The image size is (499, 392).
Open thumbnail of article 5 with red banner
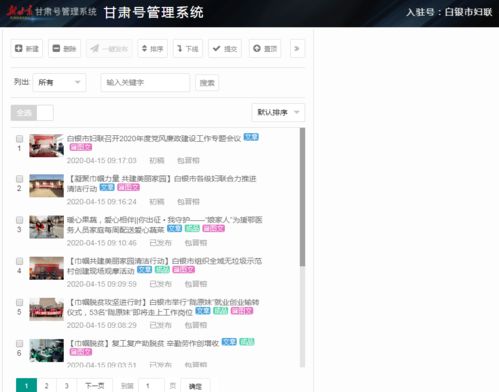click(46, 309)
